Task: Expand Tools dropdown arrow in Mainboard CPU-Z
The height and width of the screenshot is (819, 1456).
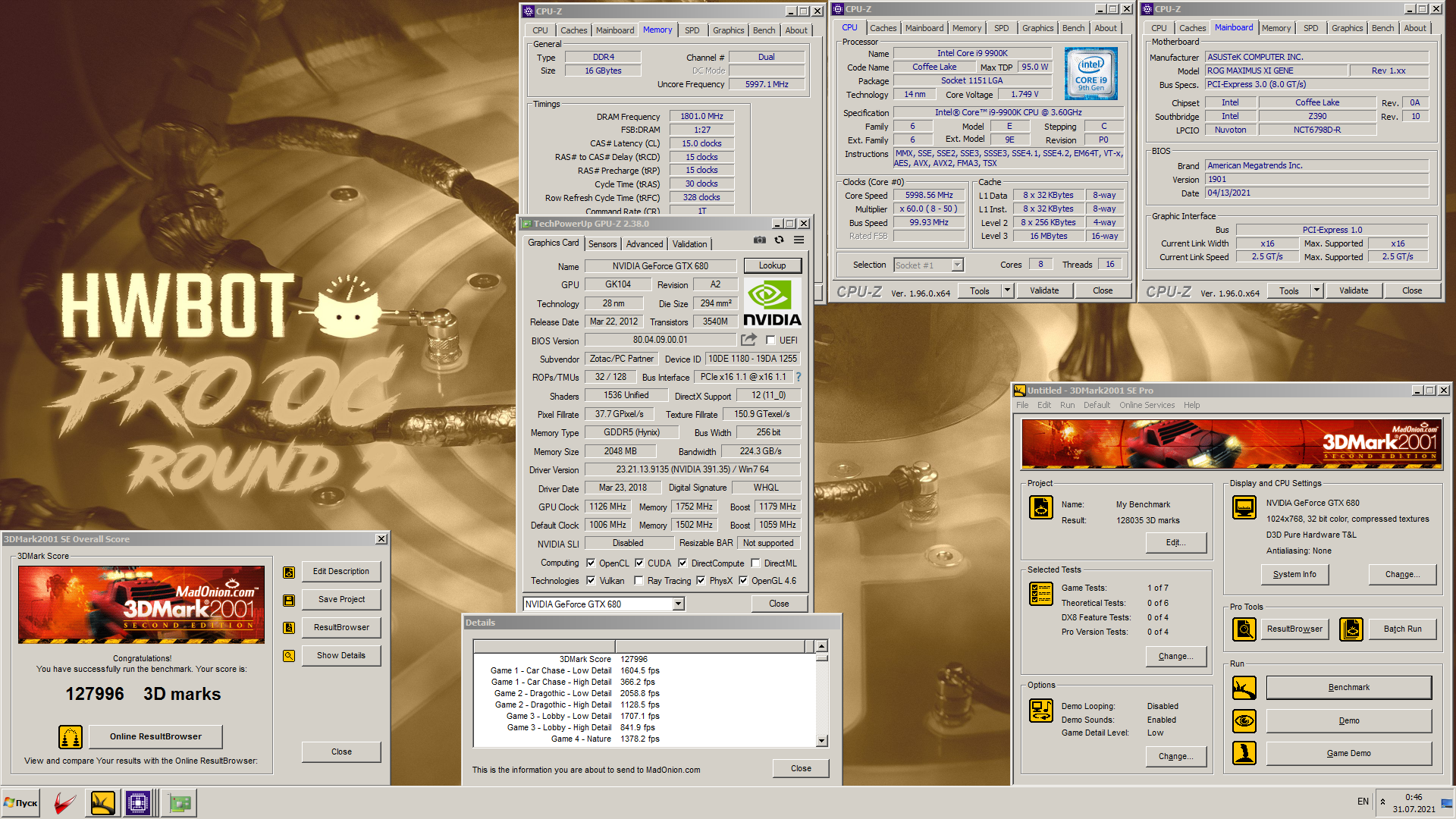Action: tap(1316, 290)
